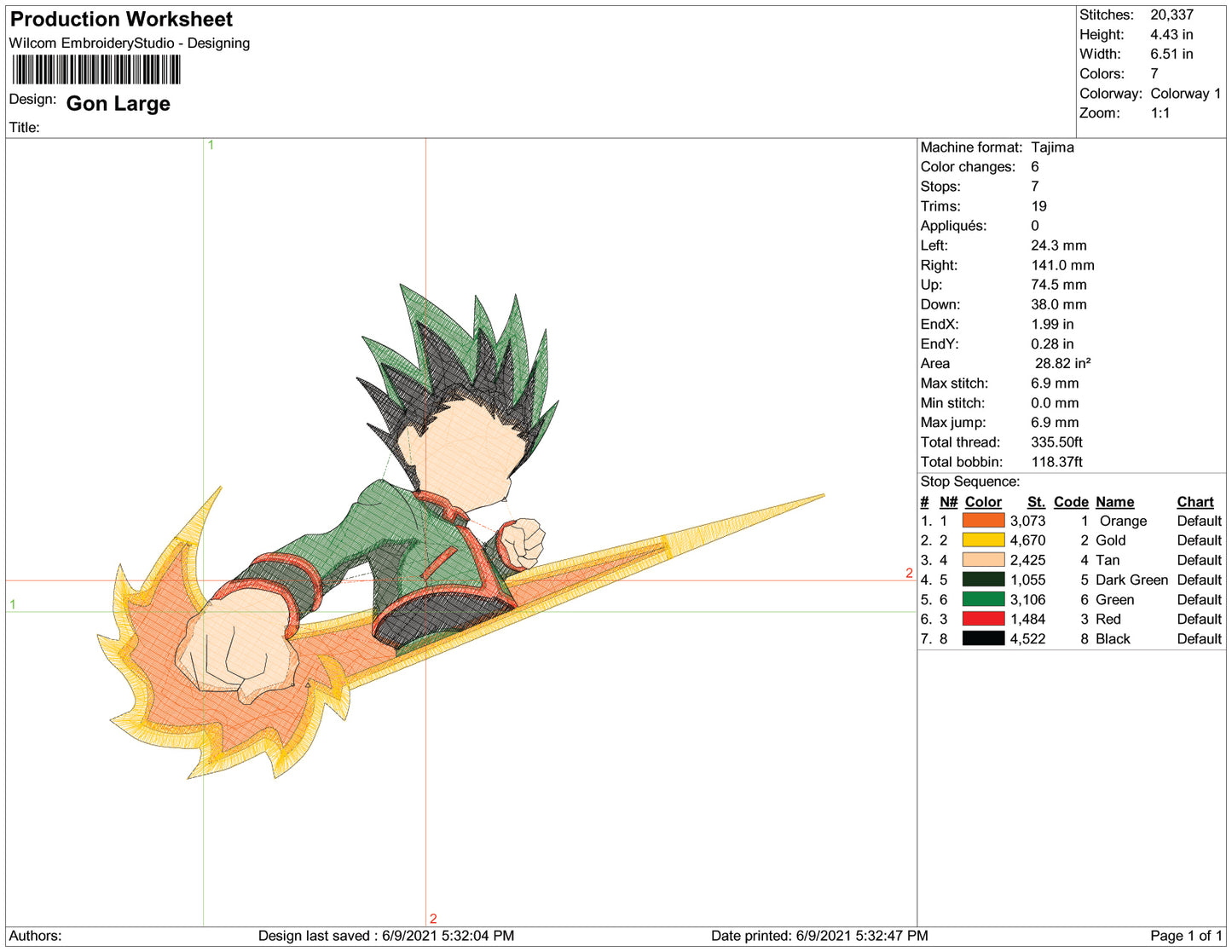1232x952 pixels.
Task: Click the Tan stitch count '2,425'
Action: pos(1027,560)
